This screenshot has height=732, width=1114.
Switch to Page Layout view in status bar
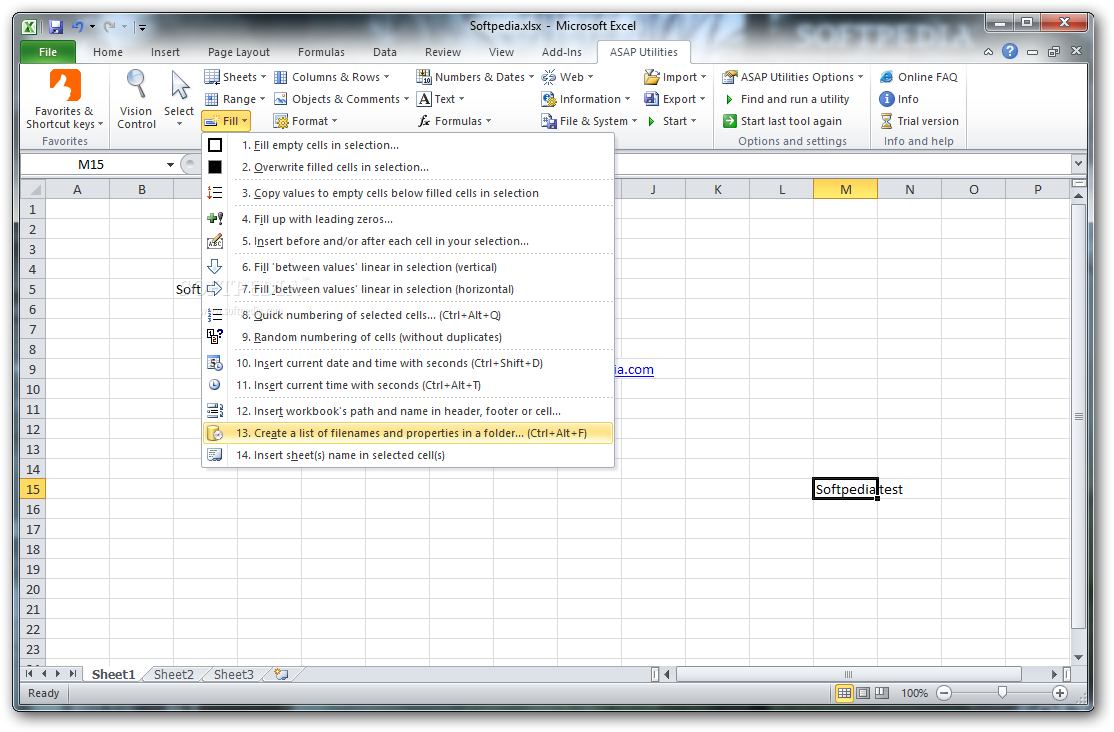coord(862,693)
